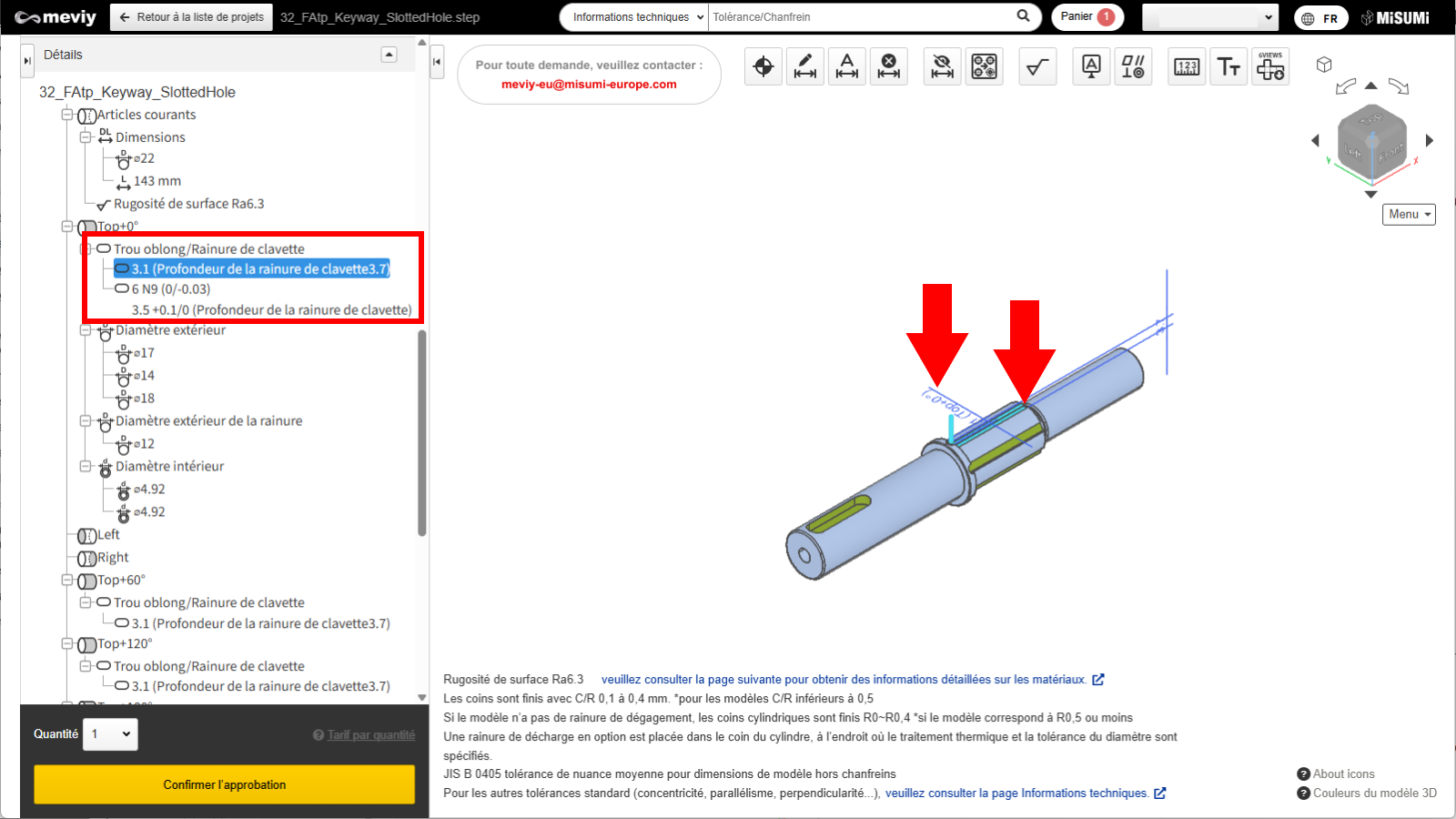The height and width of the screenshot is (819, 1456).
Task: Click the 6 Views download icon
Action: click(x=1270, y=66)
